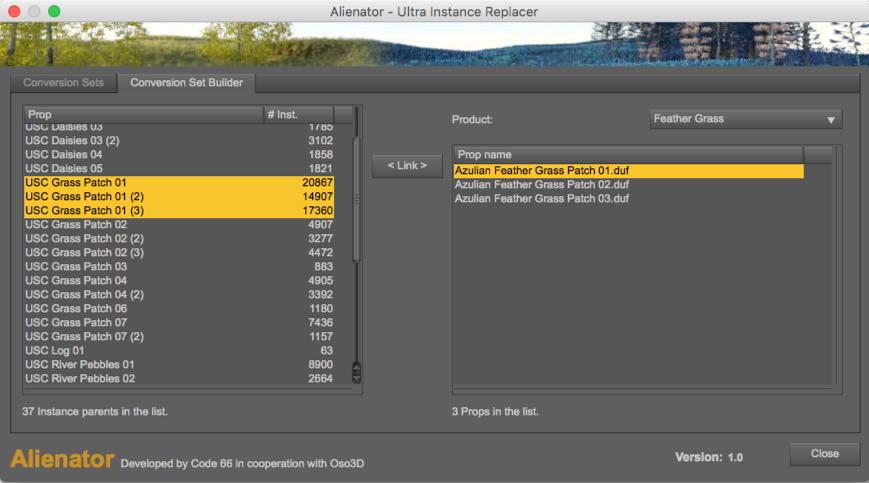Sort the list by Prop column header

(x=143, y=114)
